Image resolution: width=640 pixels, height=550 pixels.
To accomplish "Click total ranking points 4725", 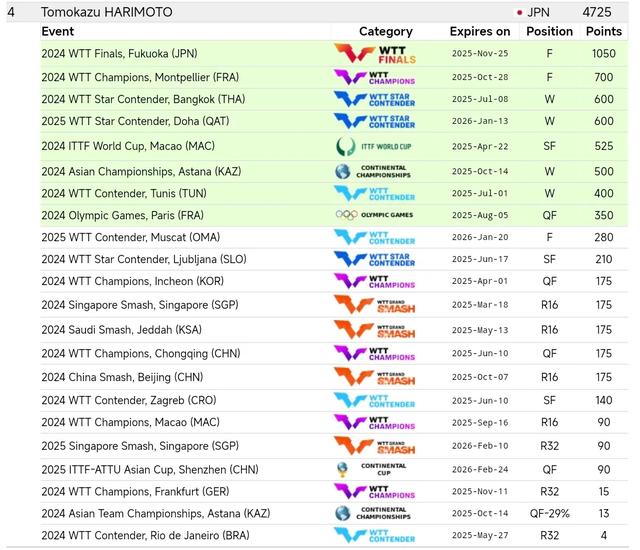I will (x=597, y=12).
